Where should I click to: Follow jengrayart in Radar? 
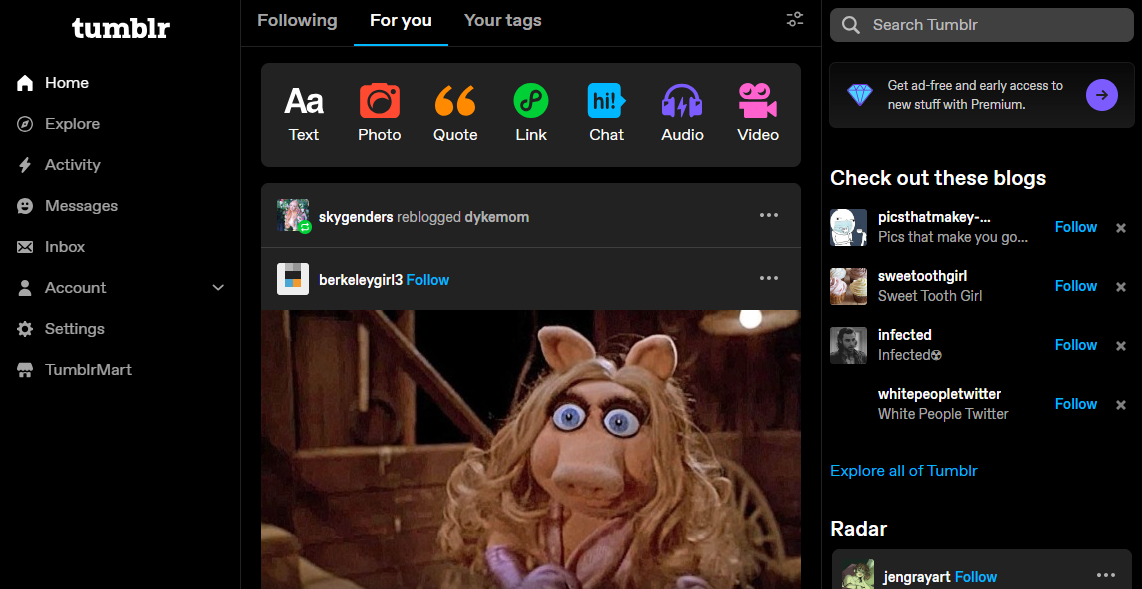976,577
